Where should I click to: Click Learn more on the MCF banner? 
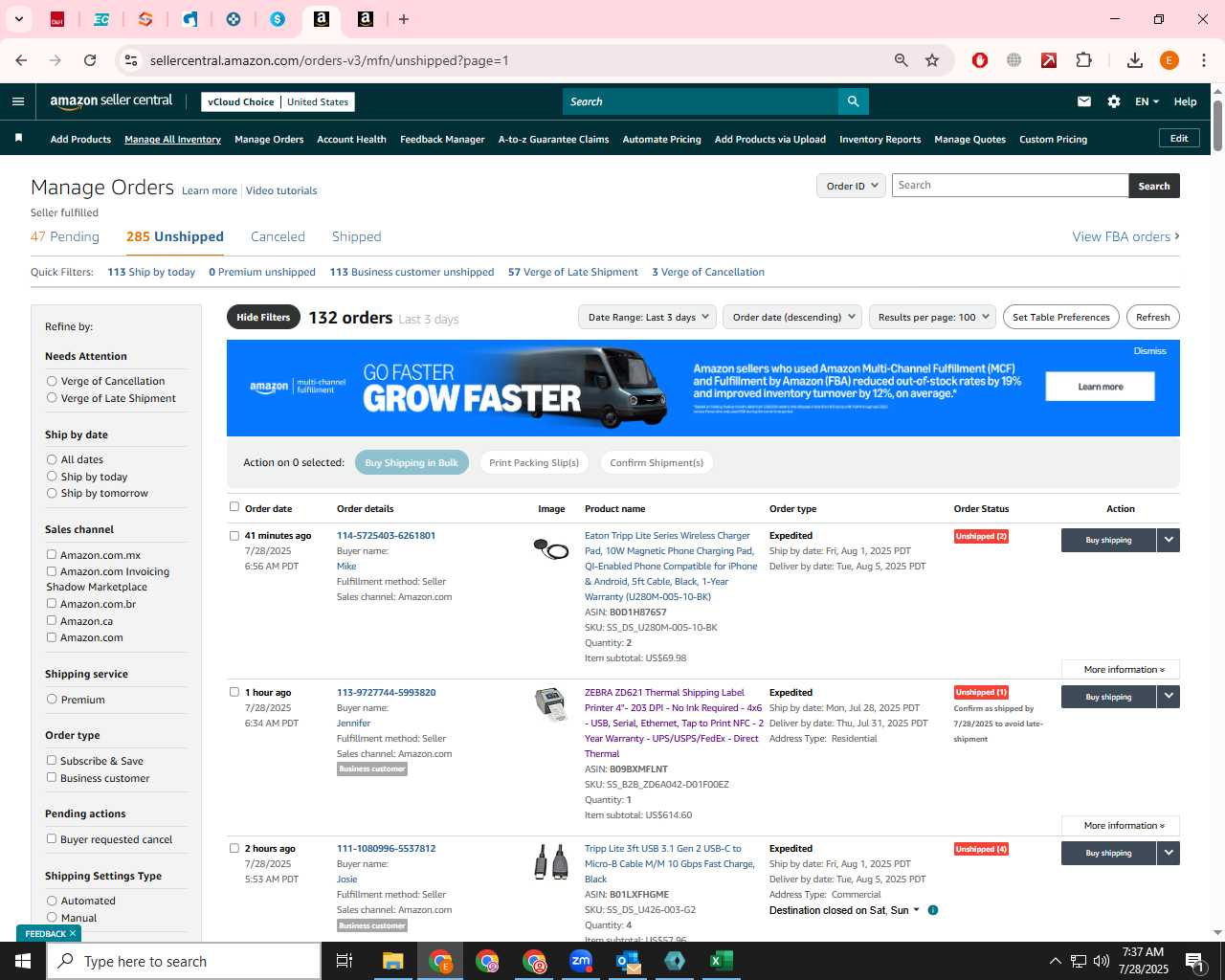pyautogui.click(x=1100, y=387)
